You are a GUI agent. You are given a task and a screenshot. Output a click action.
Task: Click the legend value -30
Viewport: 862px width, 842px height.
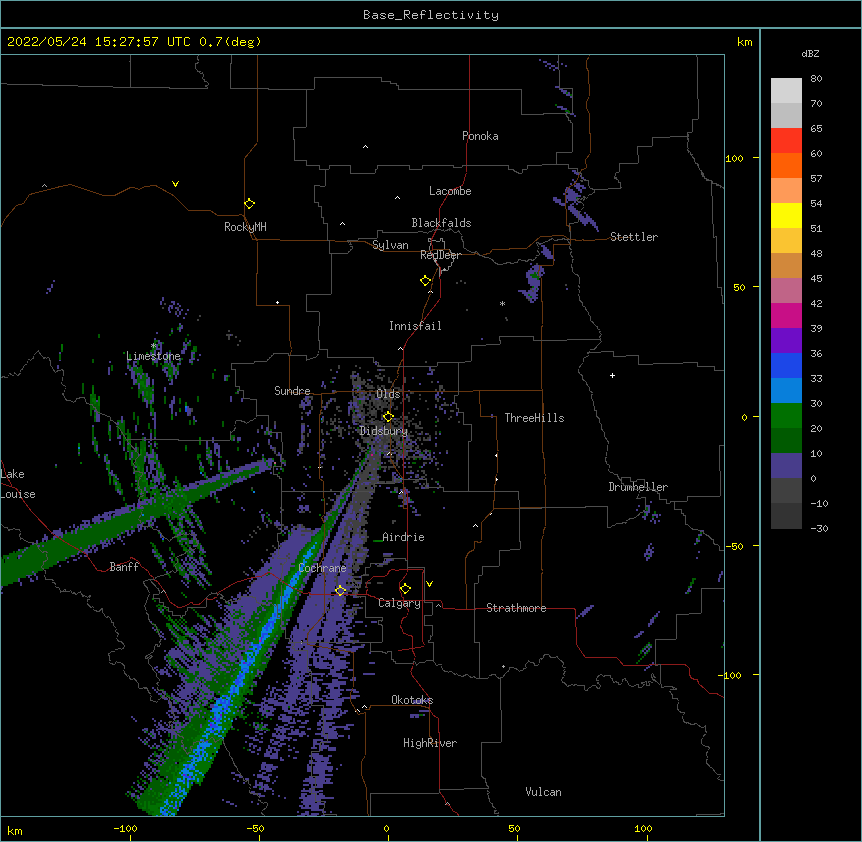tap(819, 529)
